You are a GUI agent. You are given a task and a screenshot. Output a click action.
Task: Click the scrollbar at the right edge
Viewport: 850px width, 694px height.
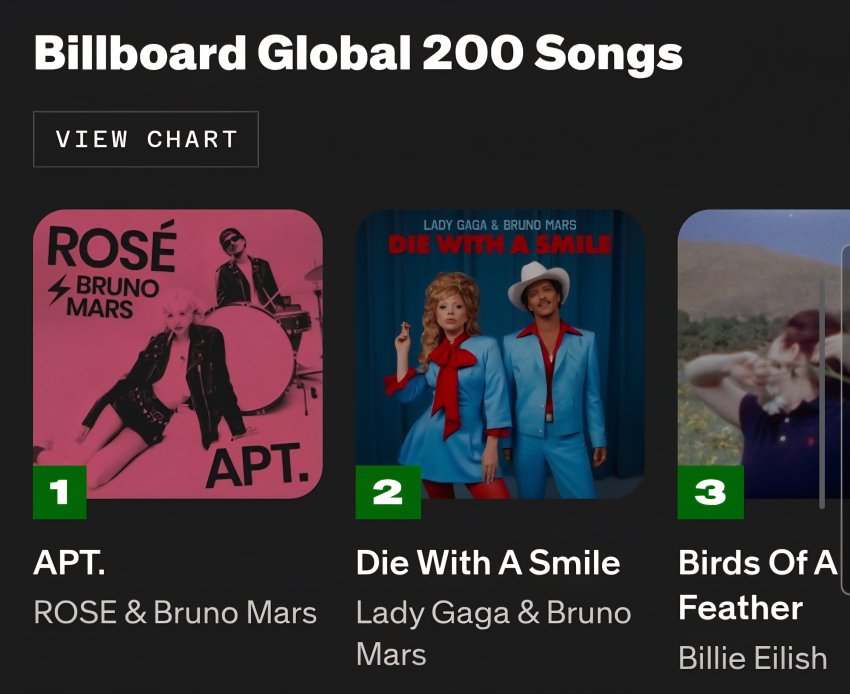pos(822,395)
